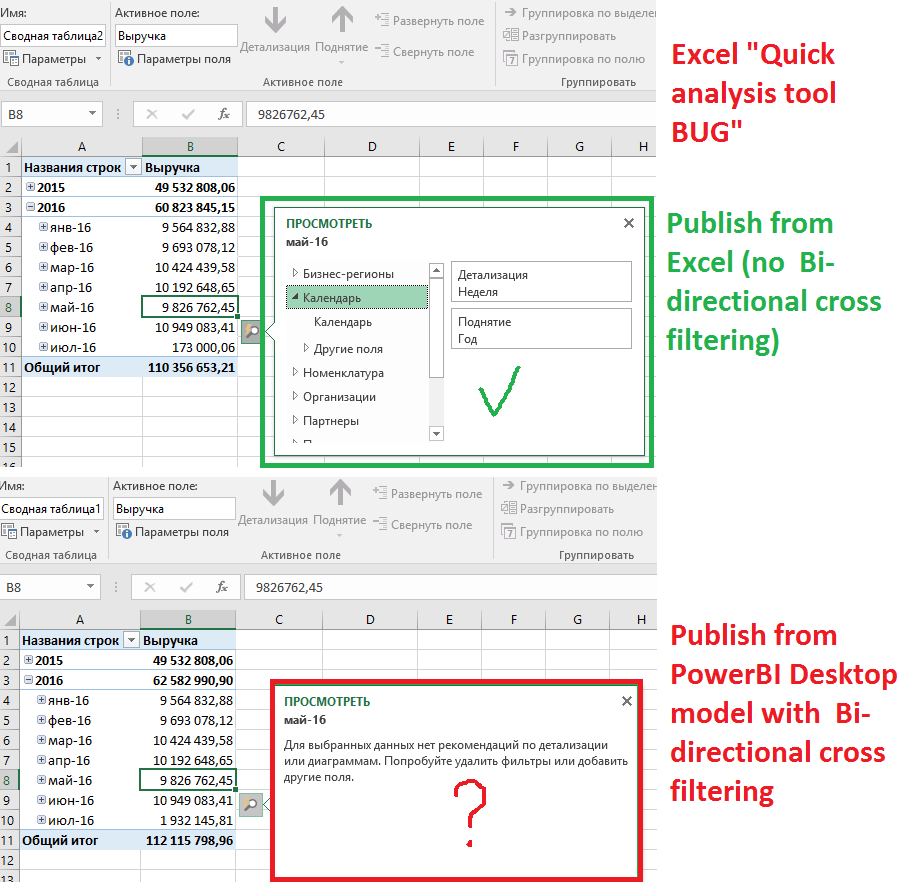Click Разгруппировать in bottom ribbon

coord(557,508)
